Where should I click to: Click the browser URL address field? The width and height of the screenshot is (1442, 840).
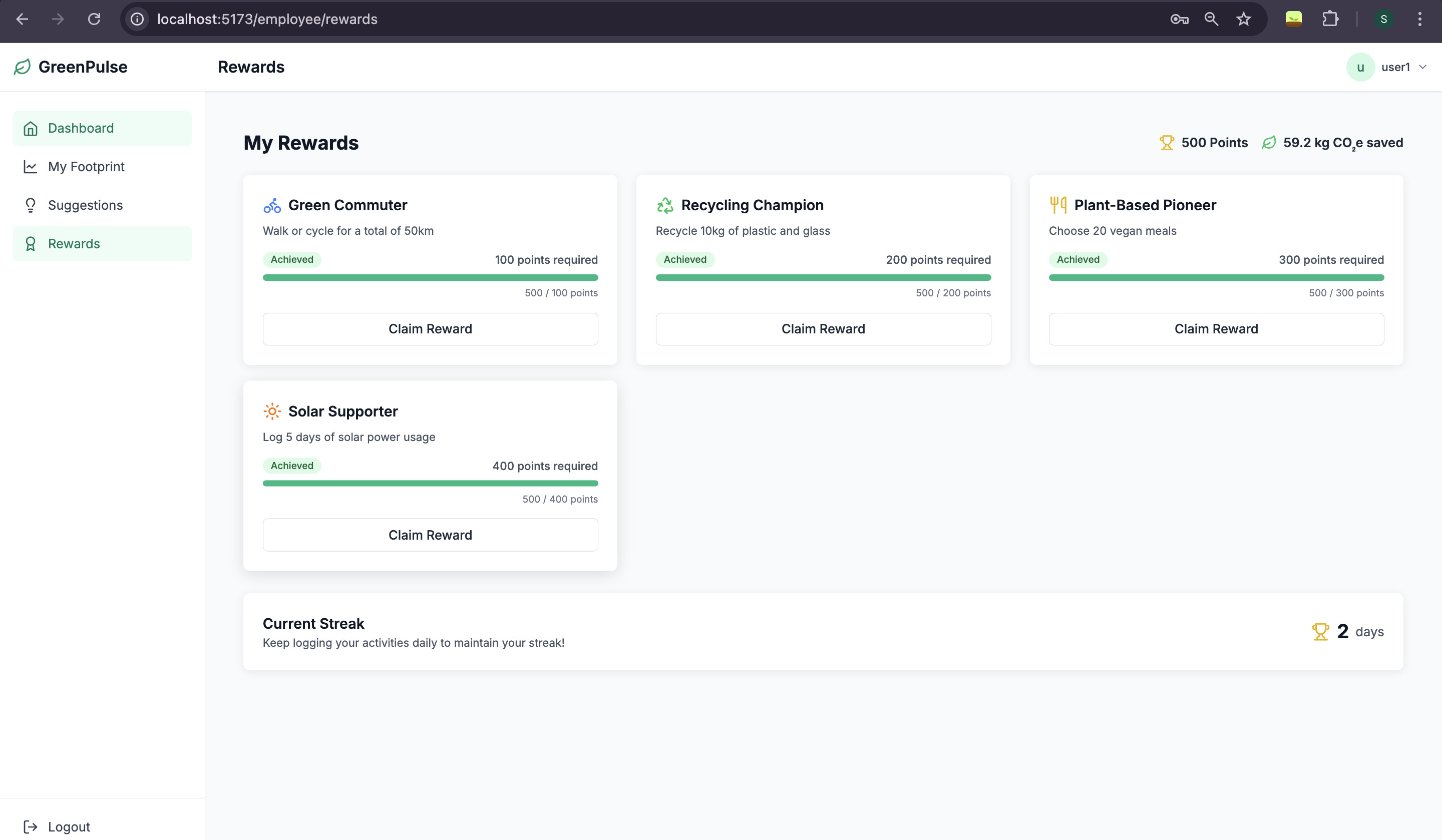pyautogui.click(x=629, y=20)
